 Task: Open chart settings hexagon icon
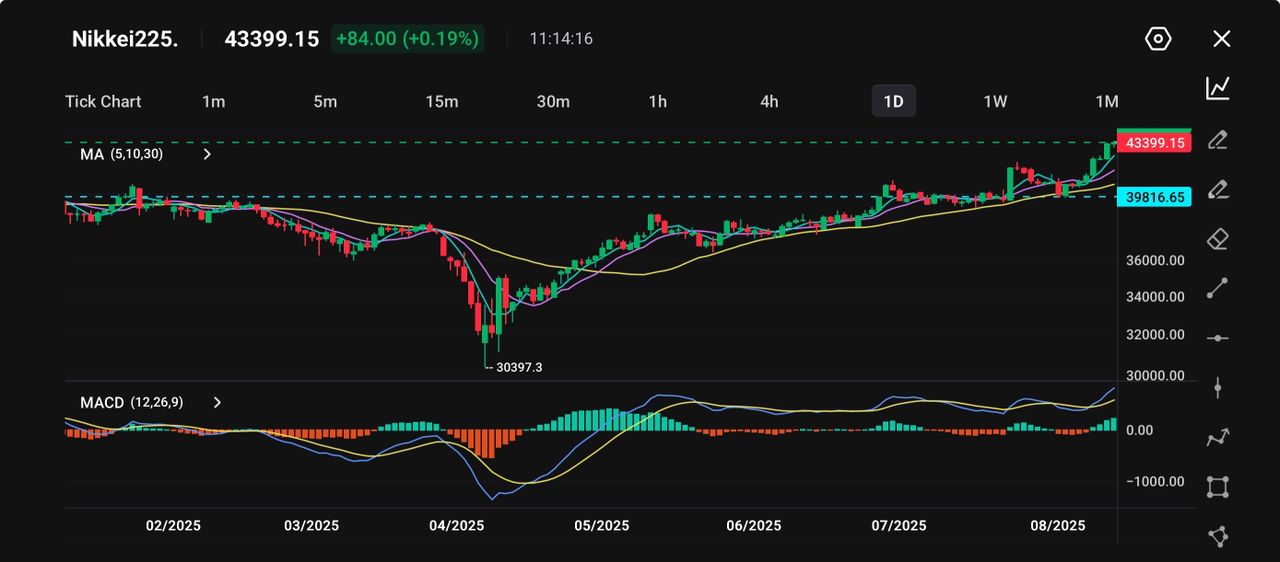click(1157, 39)
